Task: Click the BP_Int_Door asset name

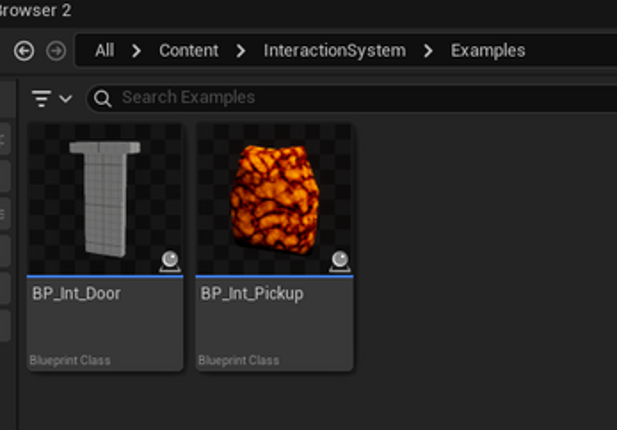Action: [x=77, y=294]
